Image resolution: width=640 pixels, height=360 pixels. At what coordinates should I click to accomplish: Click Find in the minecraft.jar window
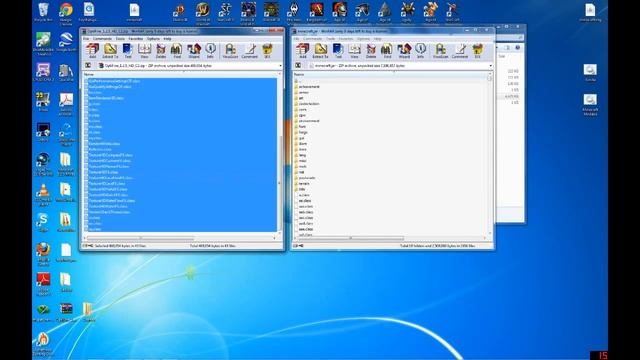tap(387, 51)
